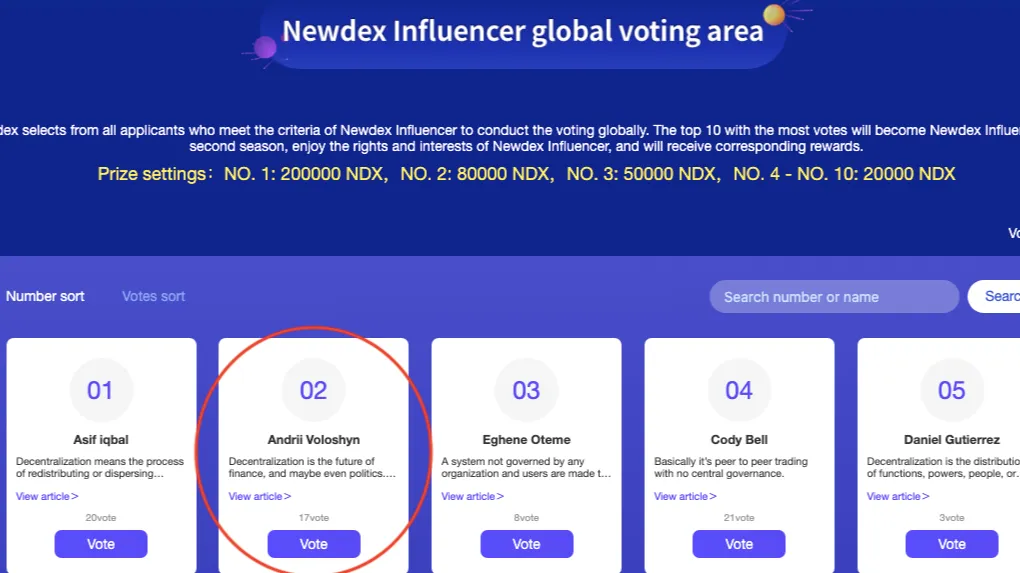
Task: Vote for Andrii Voloshyn
Action: coord(314,544)
